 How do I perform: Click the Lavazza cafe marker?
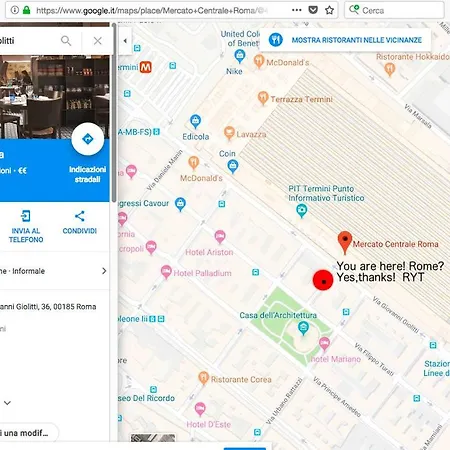pos(229,133)
